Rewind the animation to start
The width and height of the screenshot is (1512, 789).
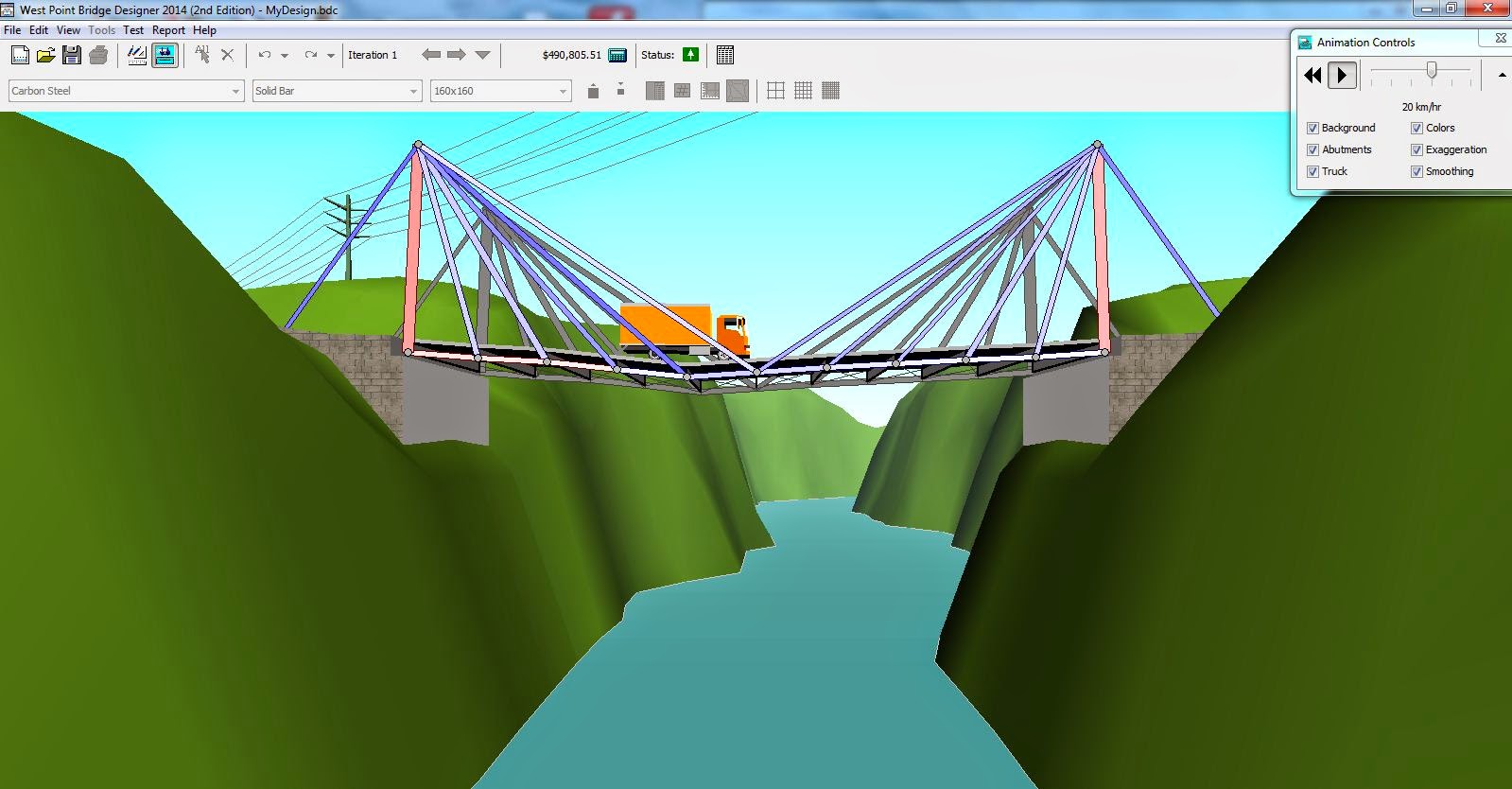pos(1312,75)
